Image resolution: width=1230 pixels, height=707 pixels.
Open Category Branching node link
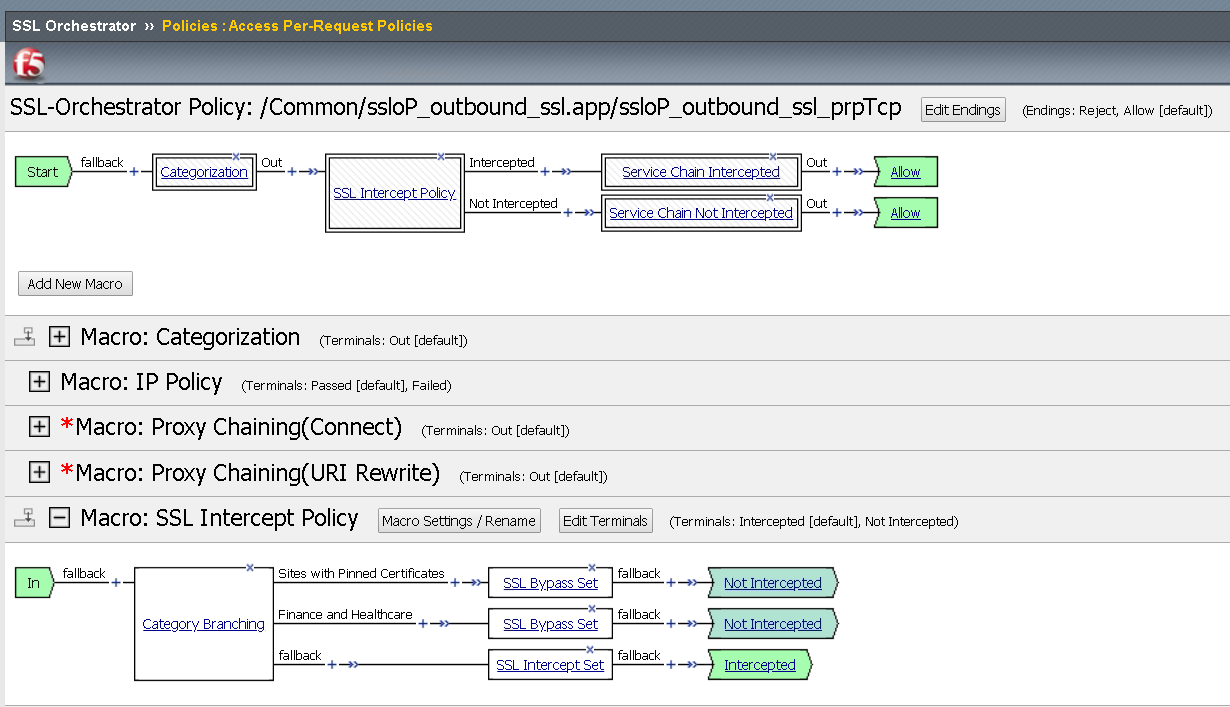[x=204, y=624]
